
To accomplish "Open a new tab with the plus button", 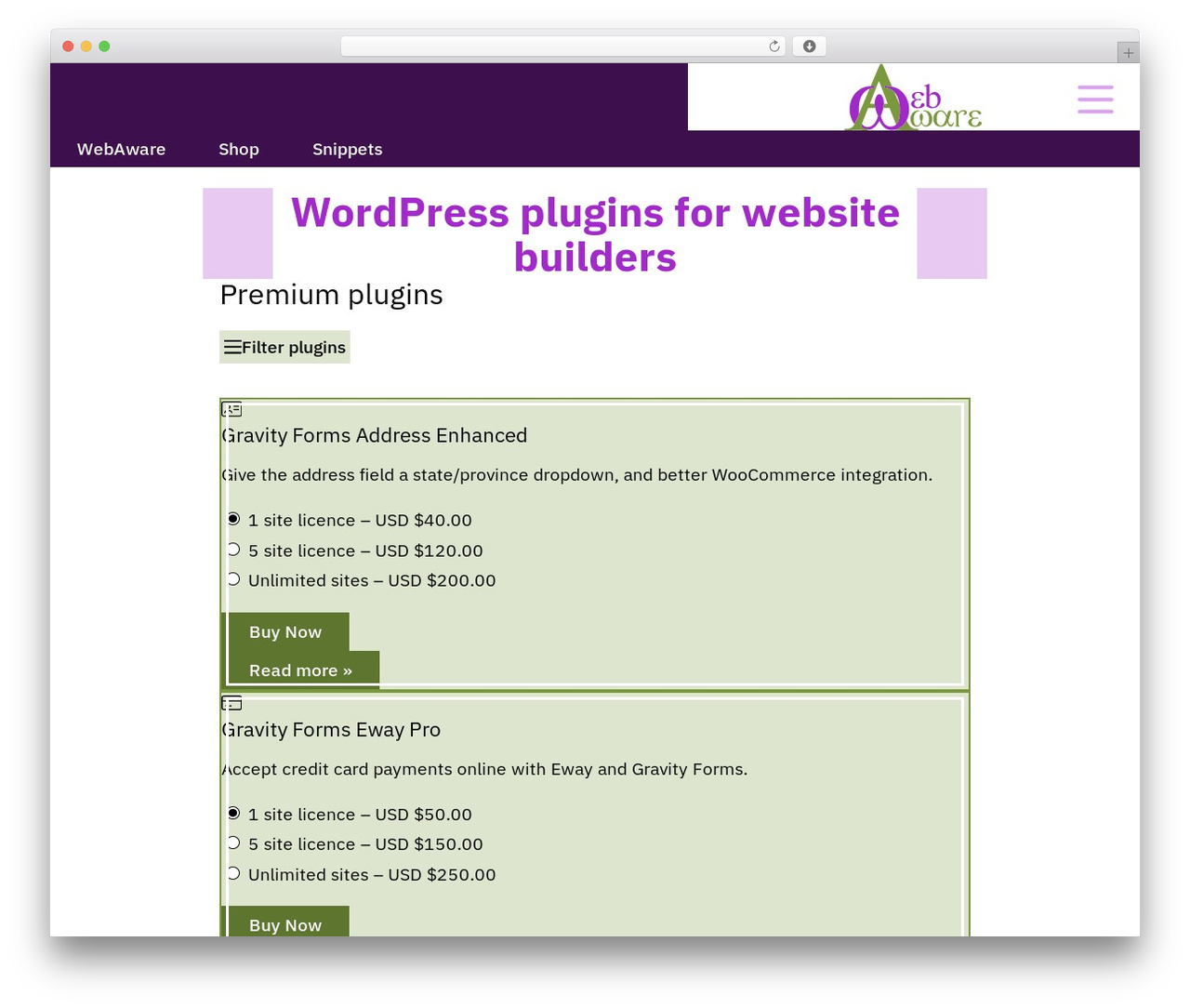I will [x=1128, y=53].
